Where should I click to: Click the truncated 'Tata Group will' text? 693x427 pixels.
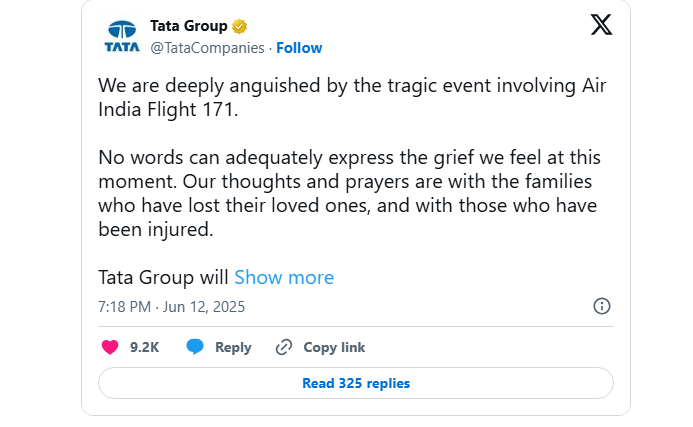164,277
